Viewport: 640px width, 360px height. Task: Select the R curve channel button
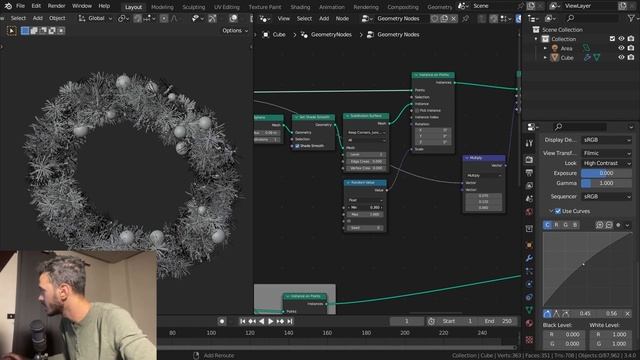coord(556,225)
